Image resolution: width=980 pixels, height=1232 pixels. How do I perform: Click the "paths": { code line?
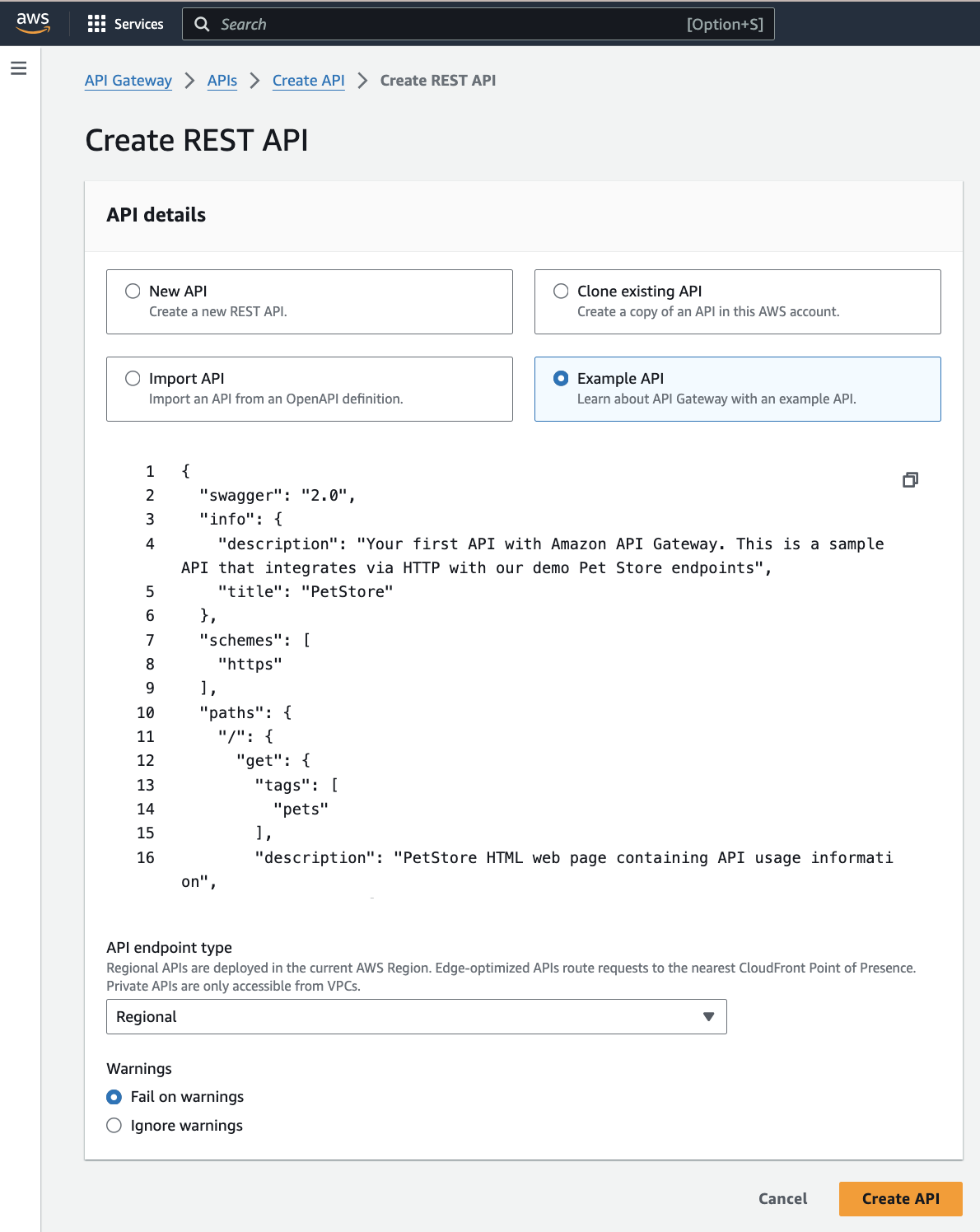[245, 712]
